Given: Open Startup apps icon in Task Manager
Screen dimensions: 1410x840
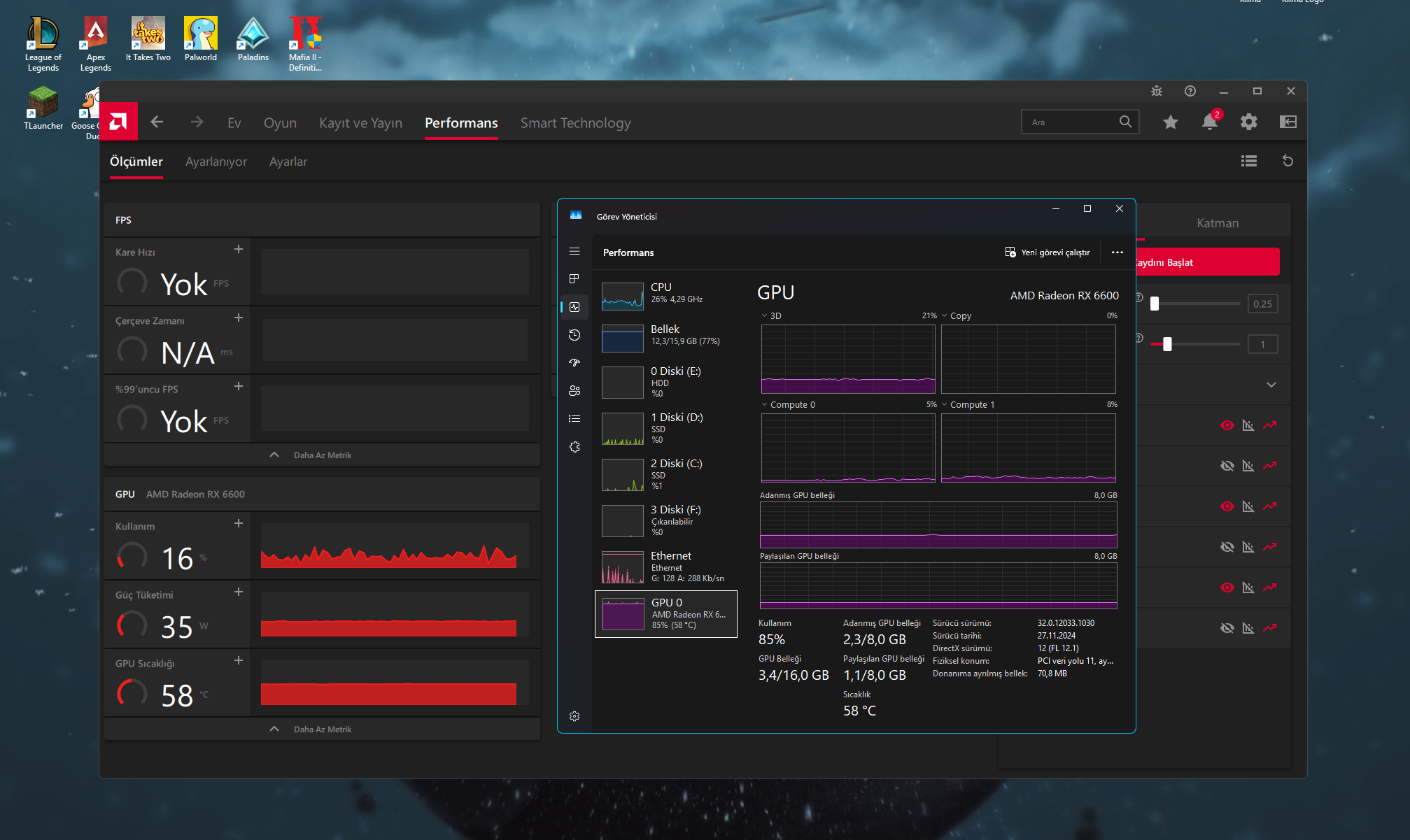Looking at the screenshot, I should [x=574, y=363].
